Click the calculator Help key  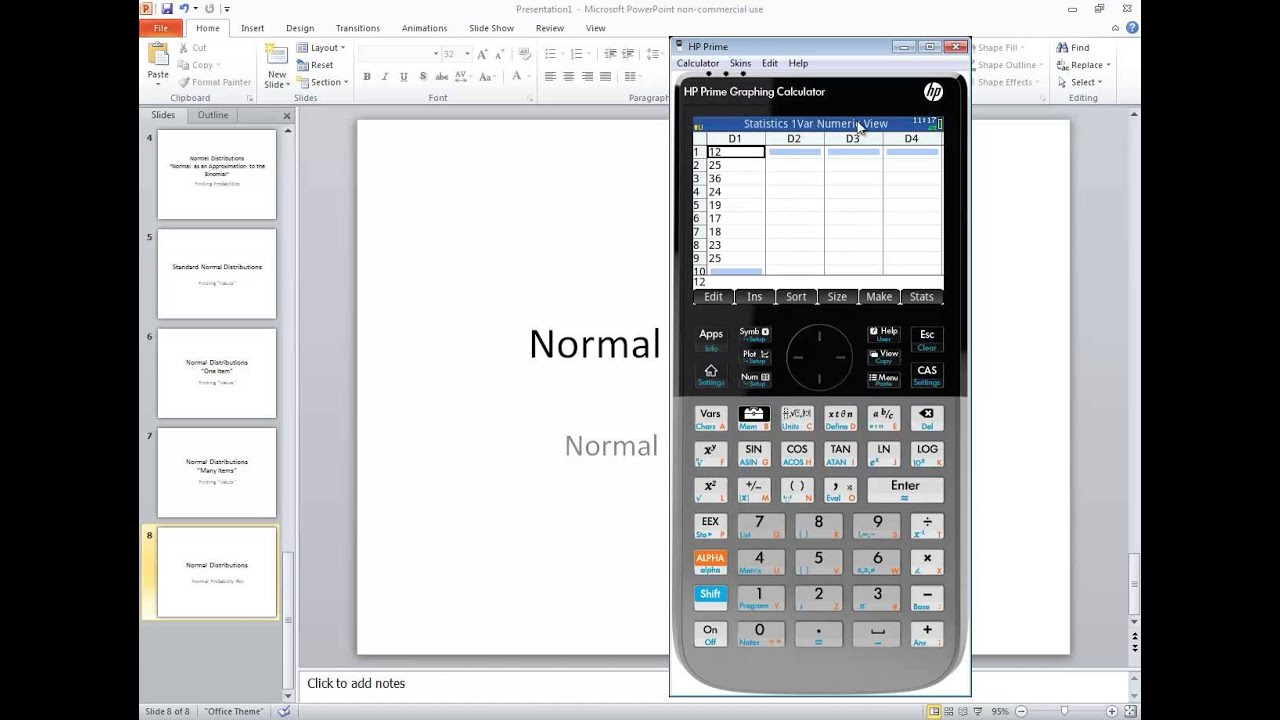[883, 335]
